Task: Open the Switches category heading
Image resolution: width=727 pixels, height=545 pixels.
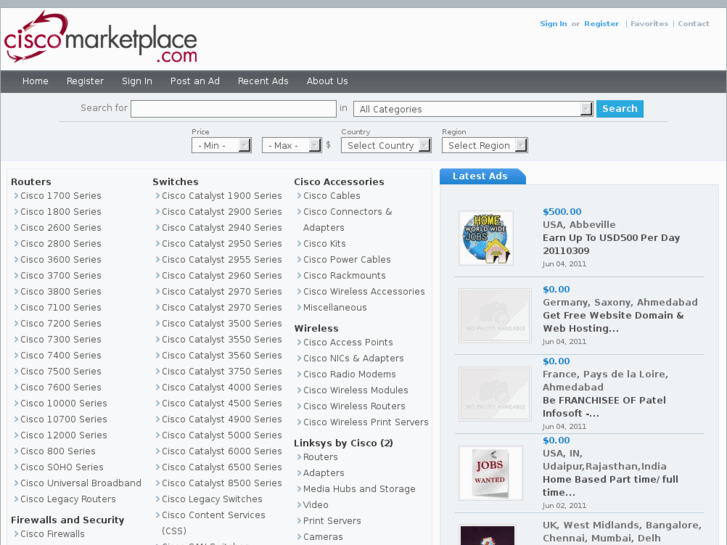Action: [x=175, y=182]
